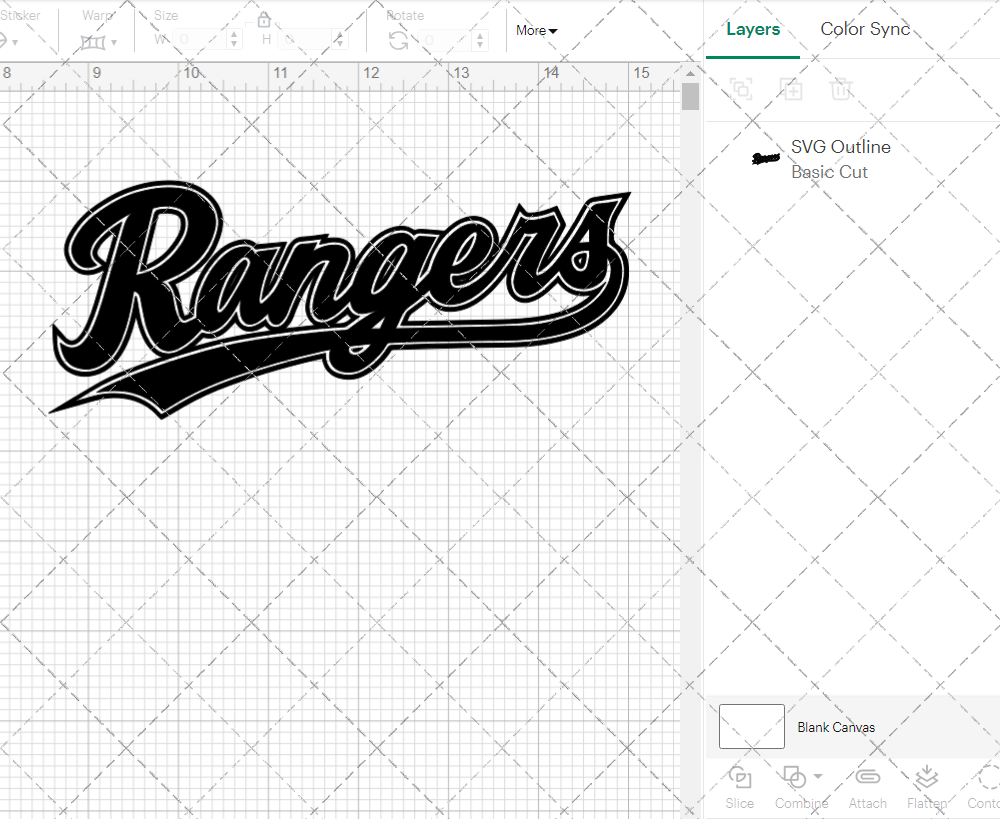Open the More dropdown in the toolbar
1000x819 pixels.
point(536,31)
